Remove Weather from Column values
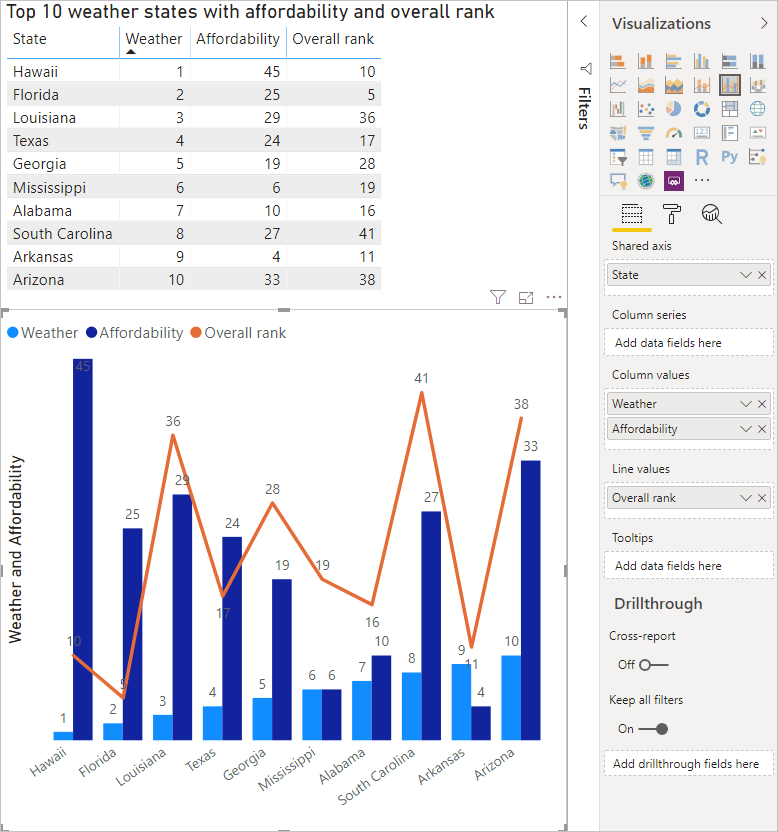Viewport: 778px width, 832px height. click(762, 404)
